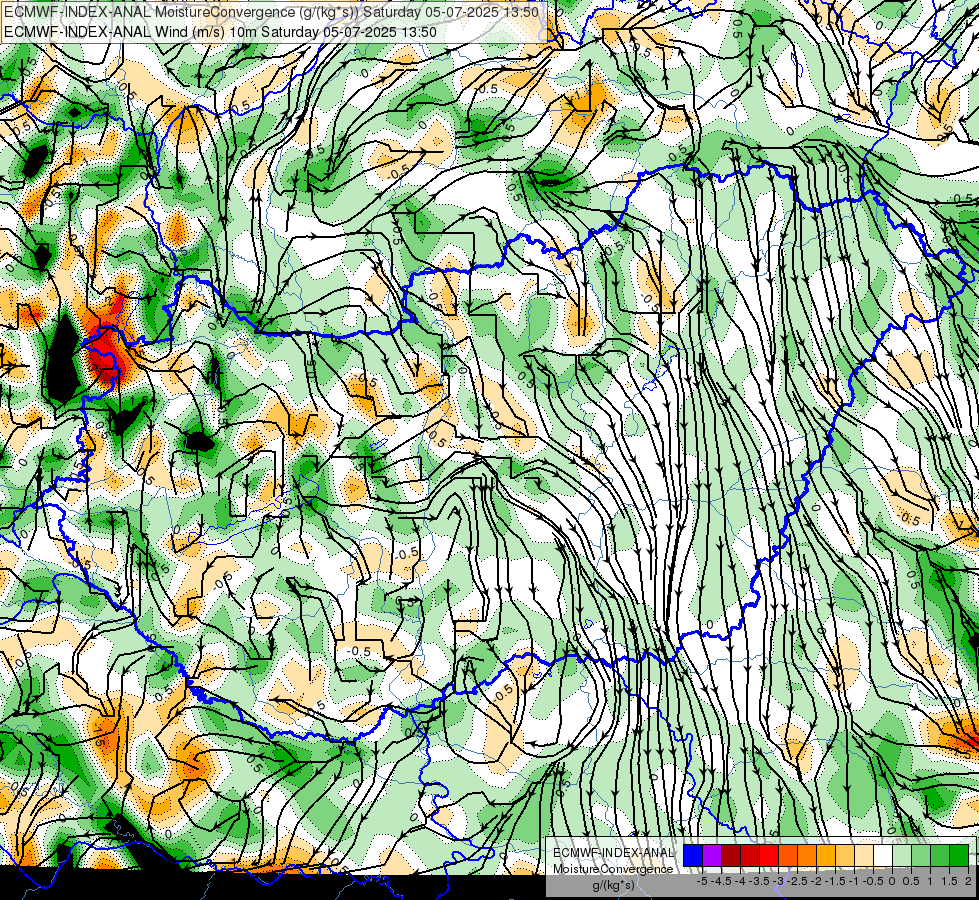Choose the amber swatch between -2 and -1.5
The image size is (979, 900).
tap(826, 855)
